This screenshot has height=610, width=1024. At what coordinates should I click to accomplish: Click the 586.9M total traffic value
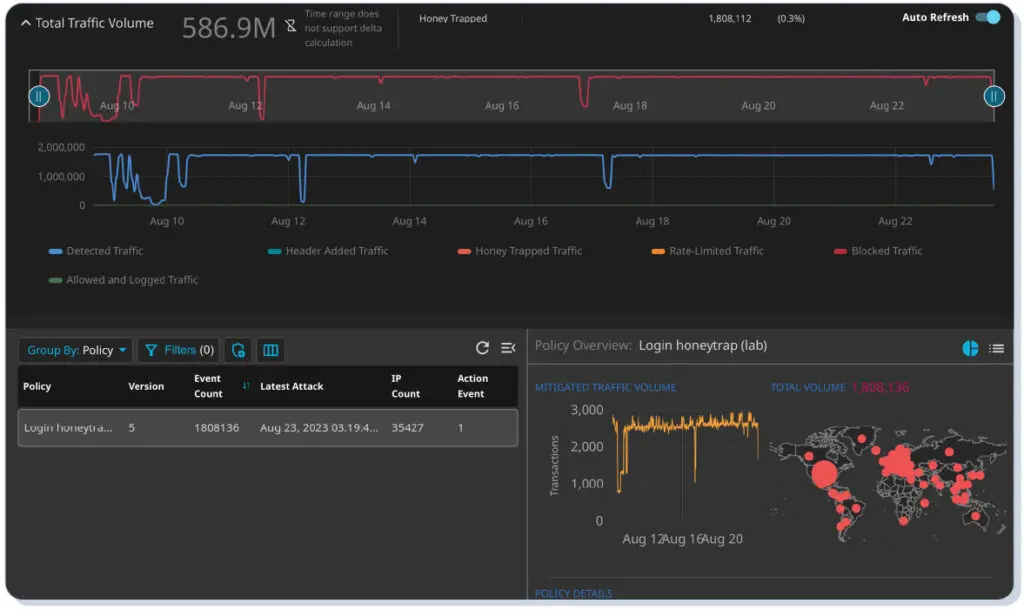pos(229,27)
